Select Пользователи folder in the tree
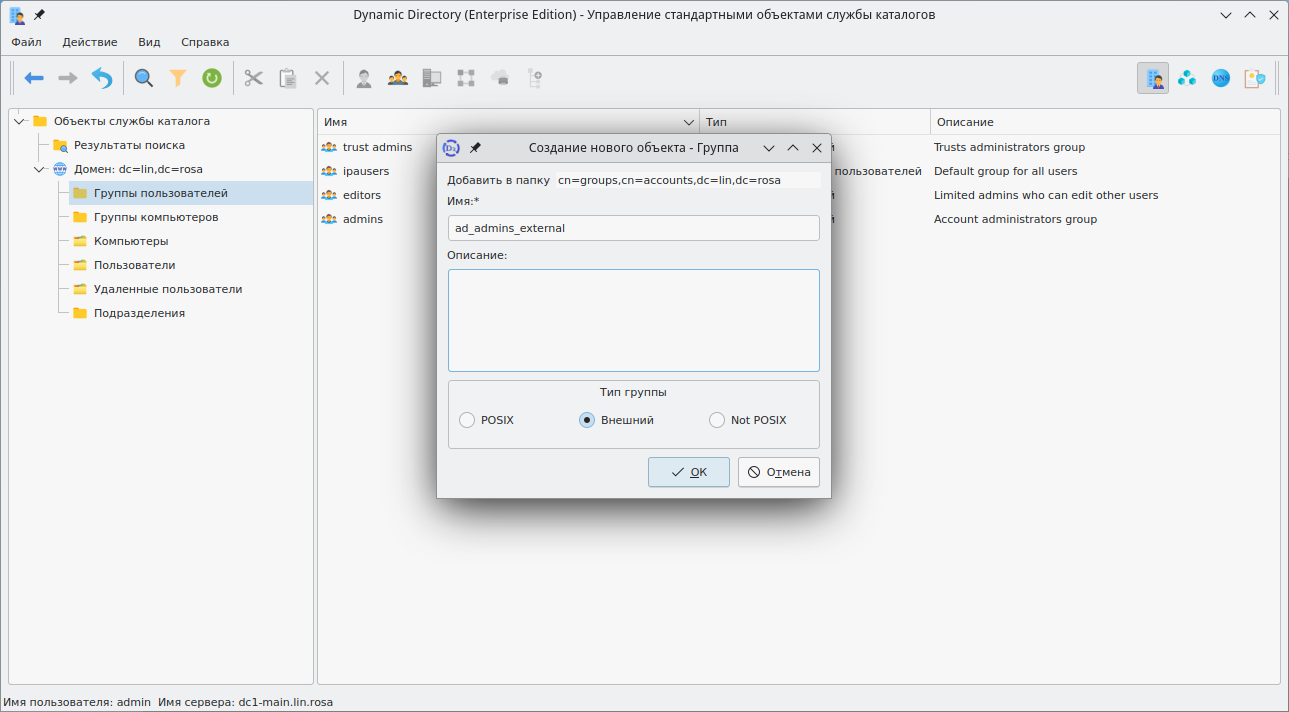The height and width of the screenshot is (712, 1289). pos(134,265)
